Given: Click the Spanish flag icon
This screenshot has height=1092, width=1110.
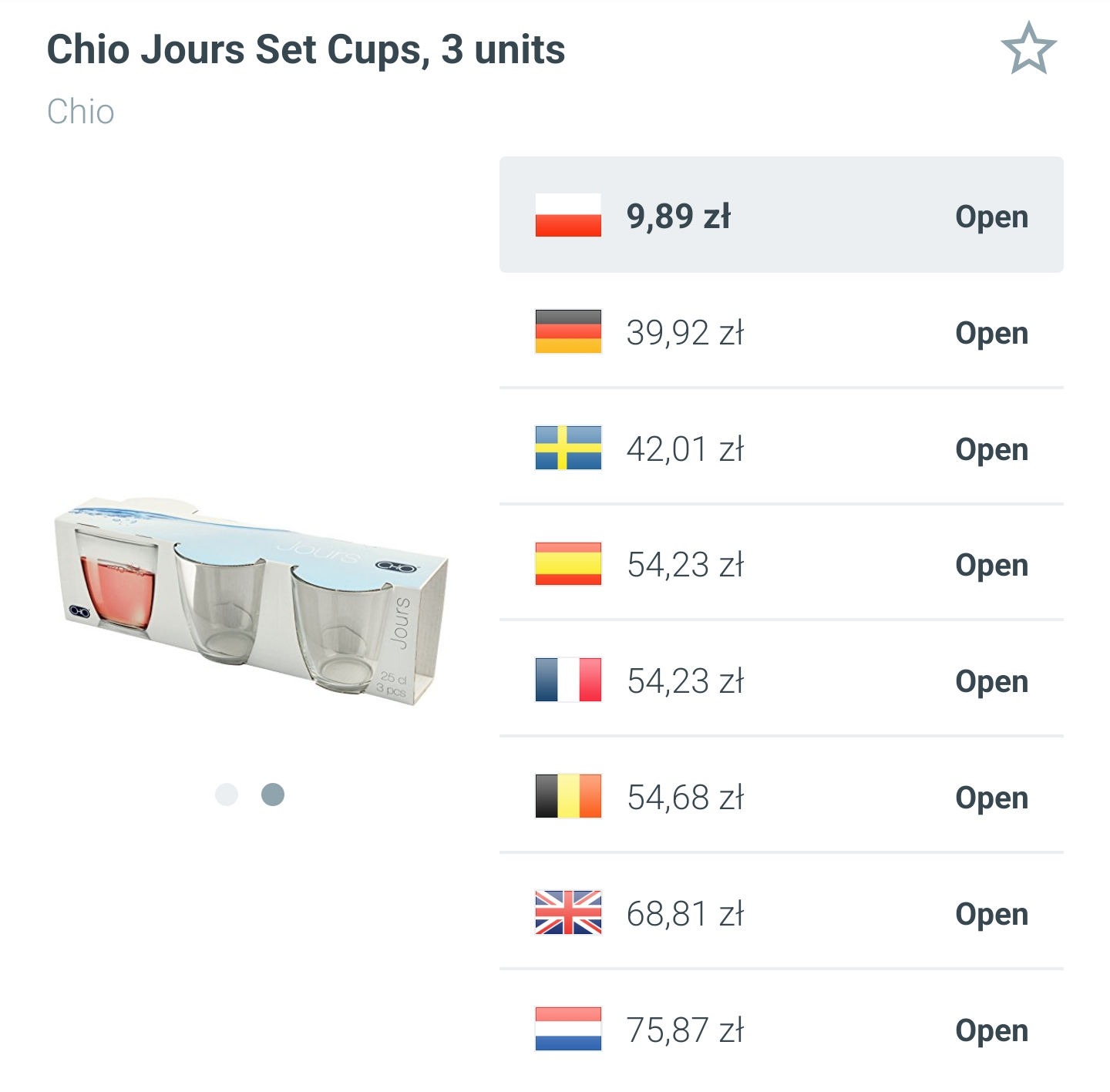Looking at the screenshot, I should click(567, 565).
